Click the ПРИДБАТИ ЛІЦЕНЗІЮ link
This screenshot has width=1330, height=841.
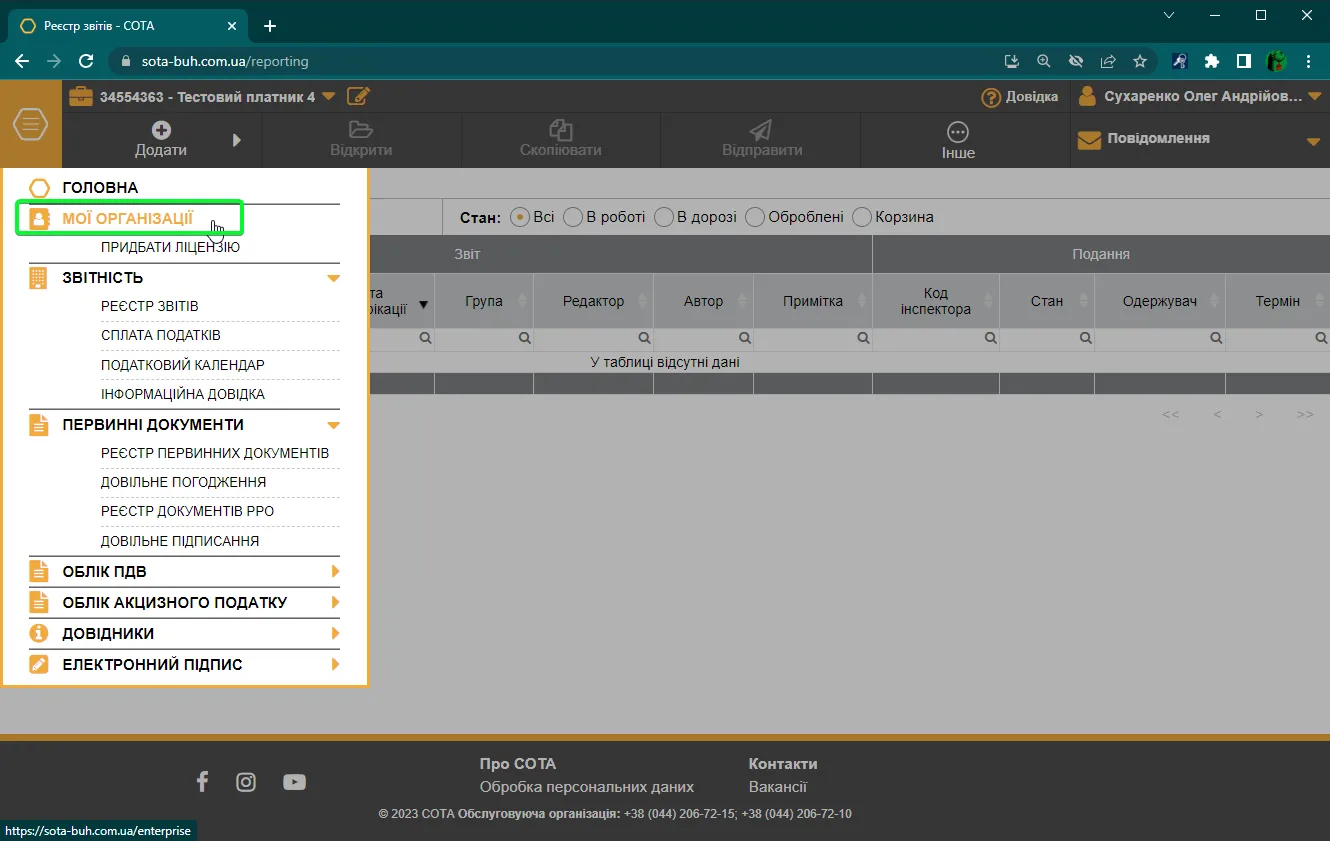point(170,247)
